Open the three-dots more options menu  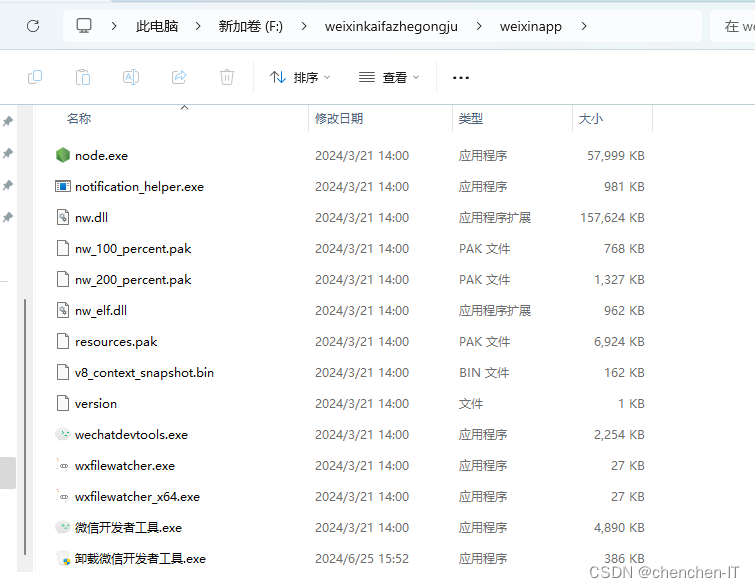(x=461, y=78)
